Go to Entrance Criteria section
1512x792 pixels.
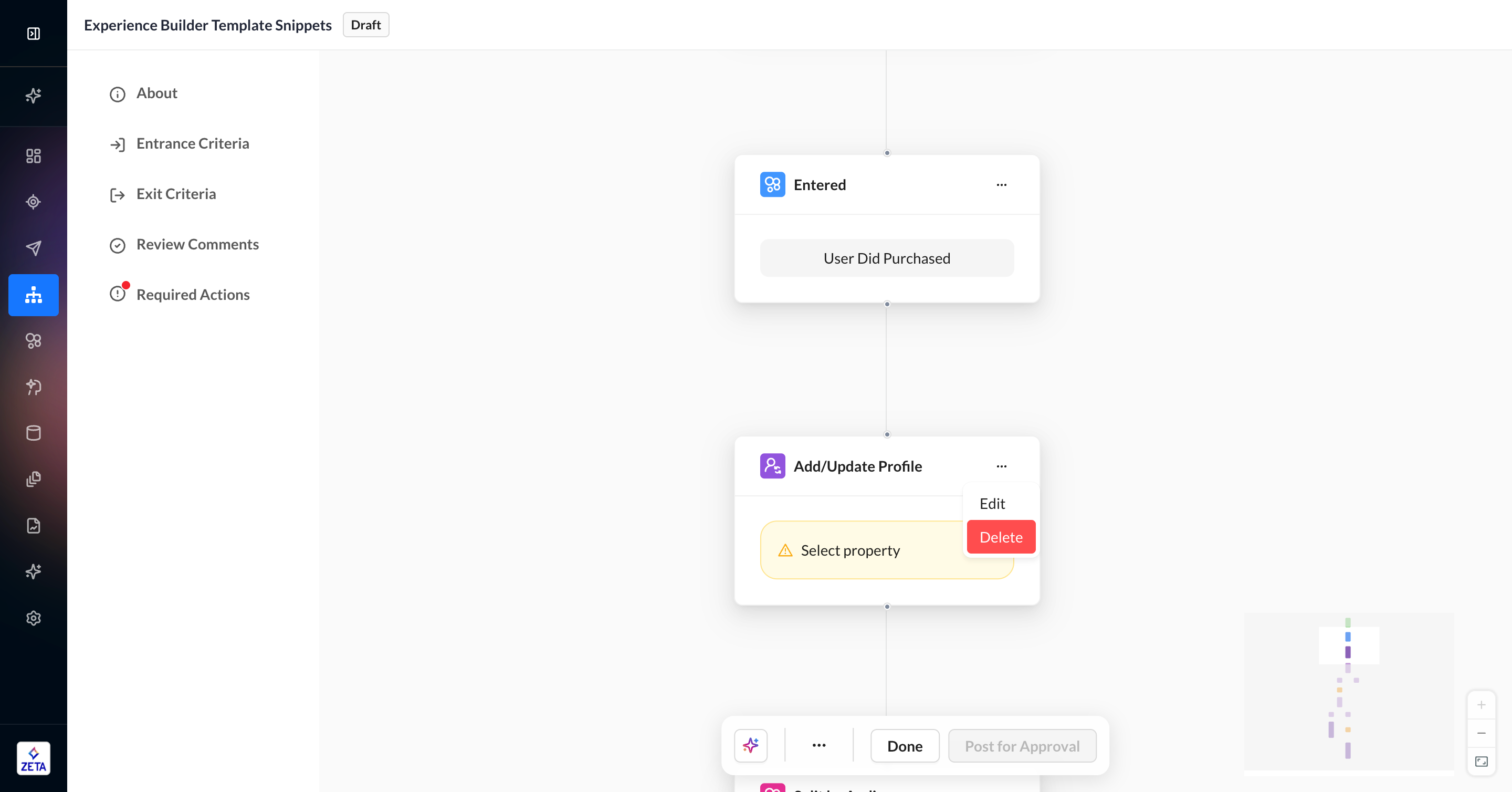[x=193, y=143]
